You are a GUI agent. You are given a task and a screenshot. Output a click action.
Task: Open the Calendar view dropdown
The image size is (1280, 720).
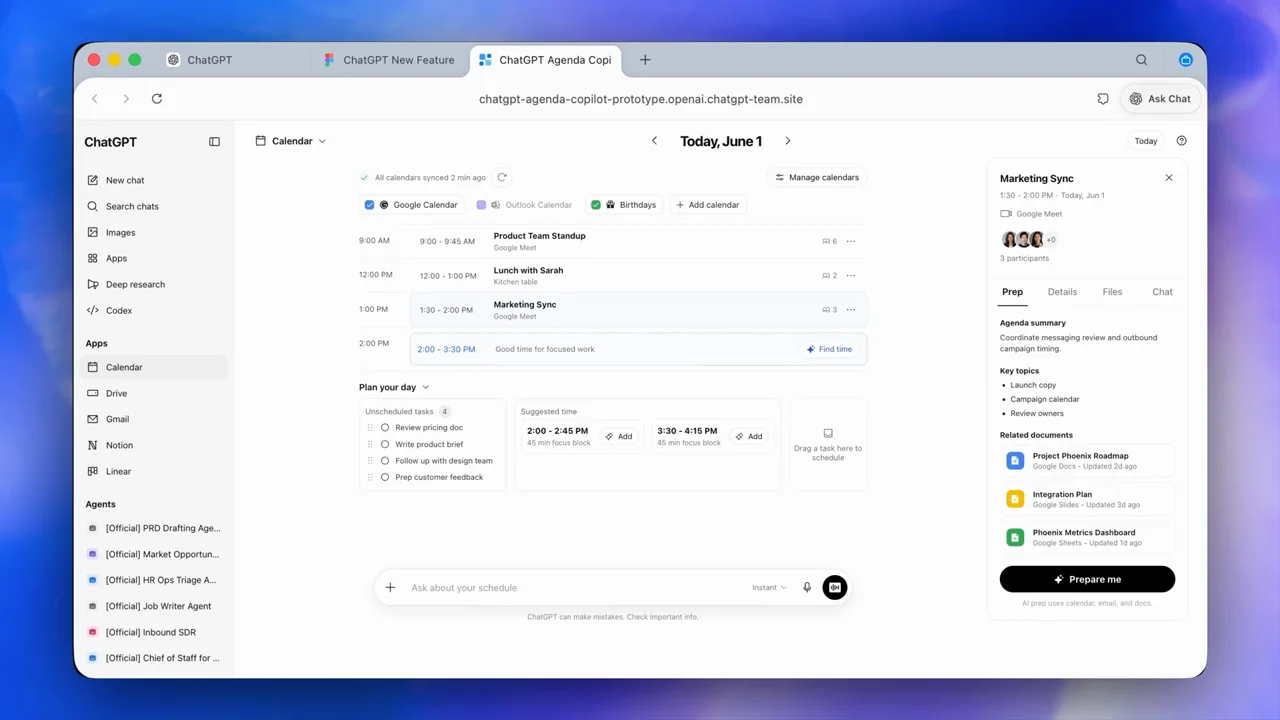[x=291, y=141]
